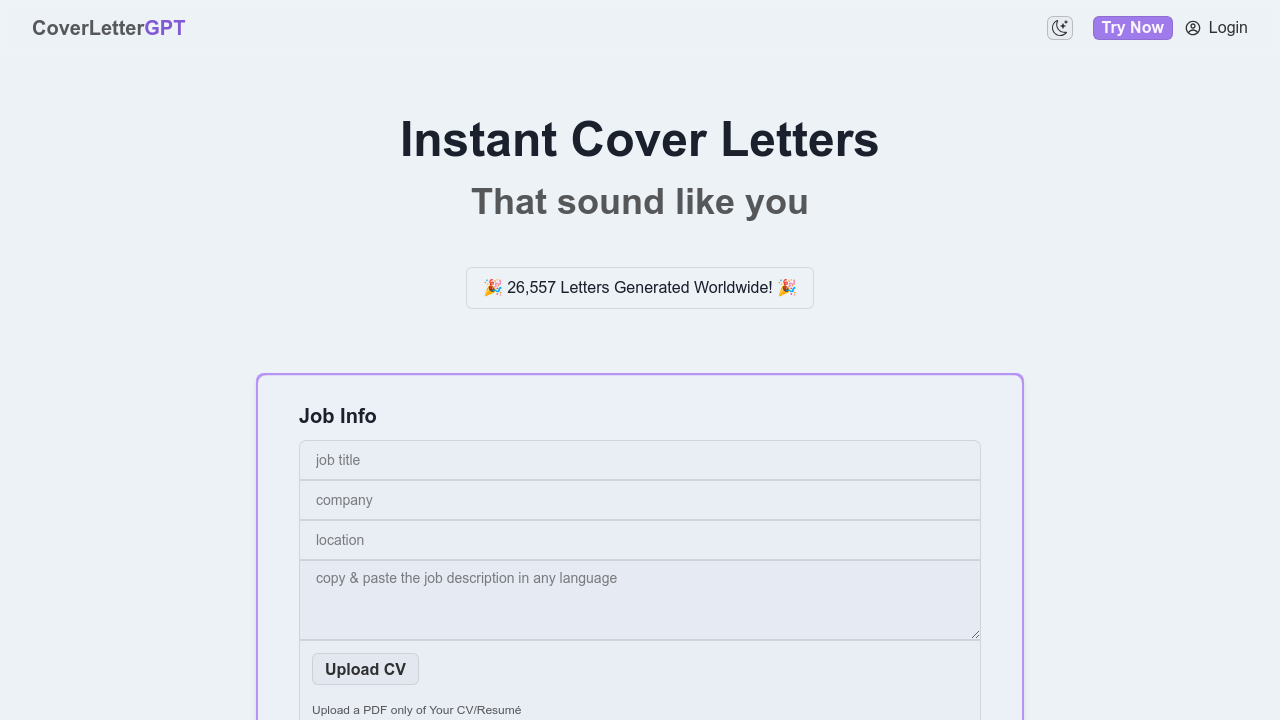This screenshot has height=720, width=1280.
Task: Click the Upload CV button
Action: click(365, 668)
